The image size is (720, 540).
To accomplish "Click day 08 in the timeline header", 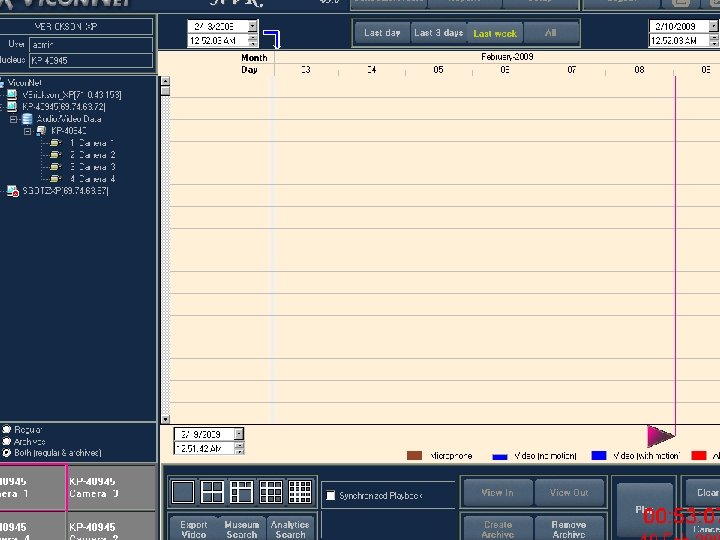I will coord(639,70).
